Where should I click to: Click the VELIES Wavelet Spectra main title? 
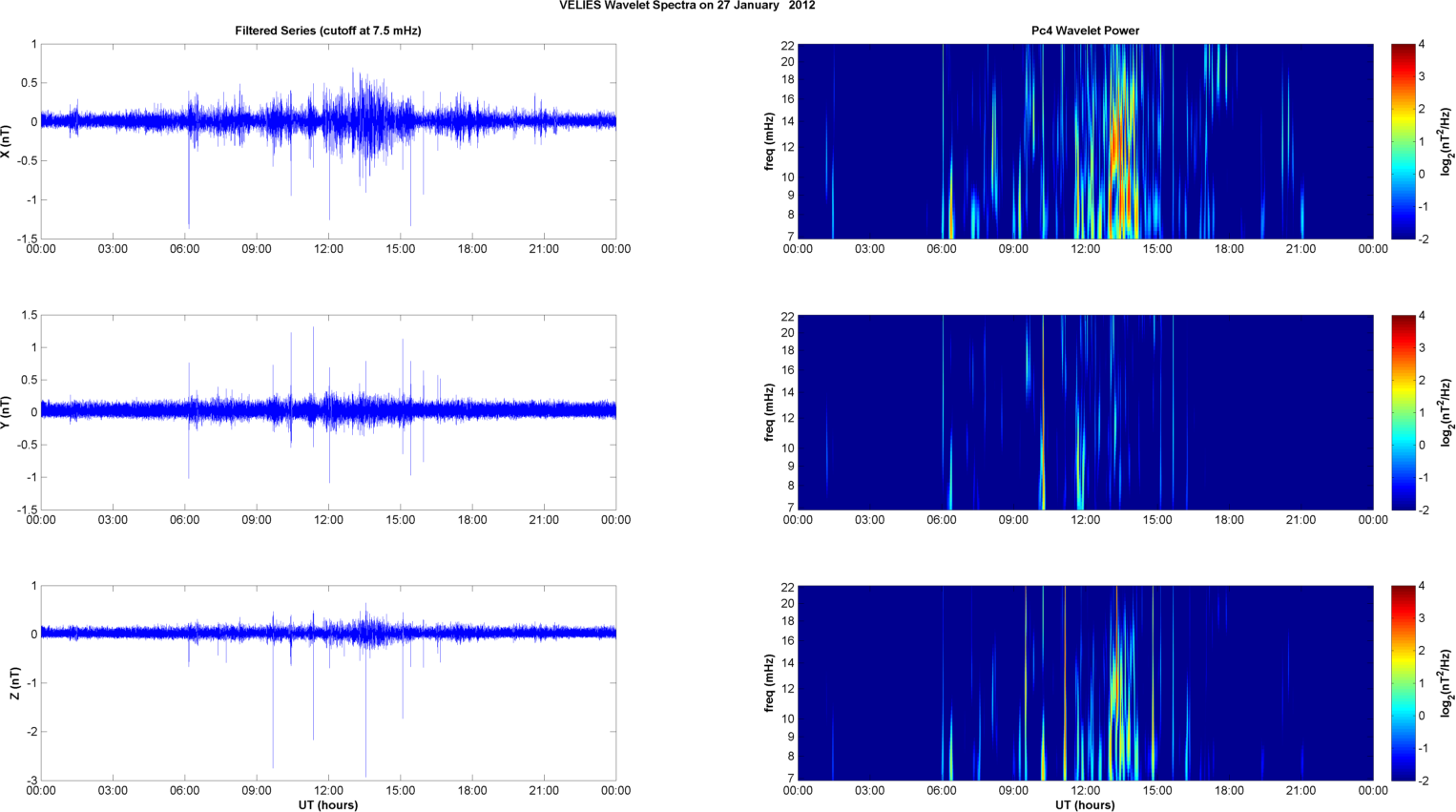pos(687,6)
